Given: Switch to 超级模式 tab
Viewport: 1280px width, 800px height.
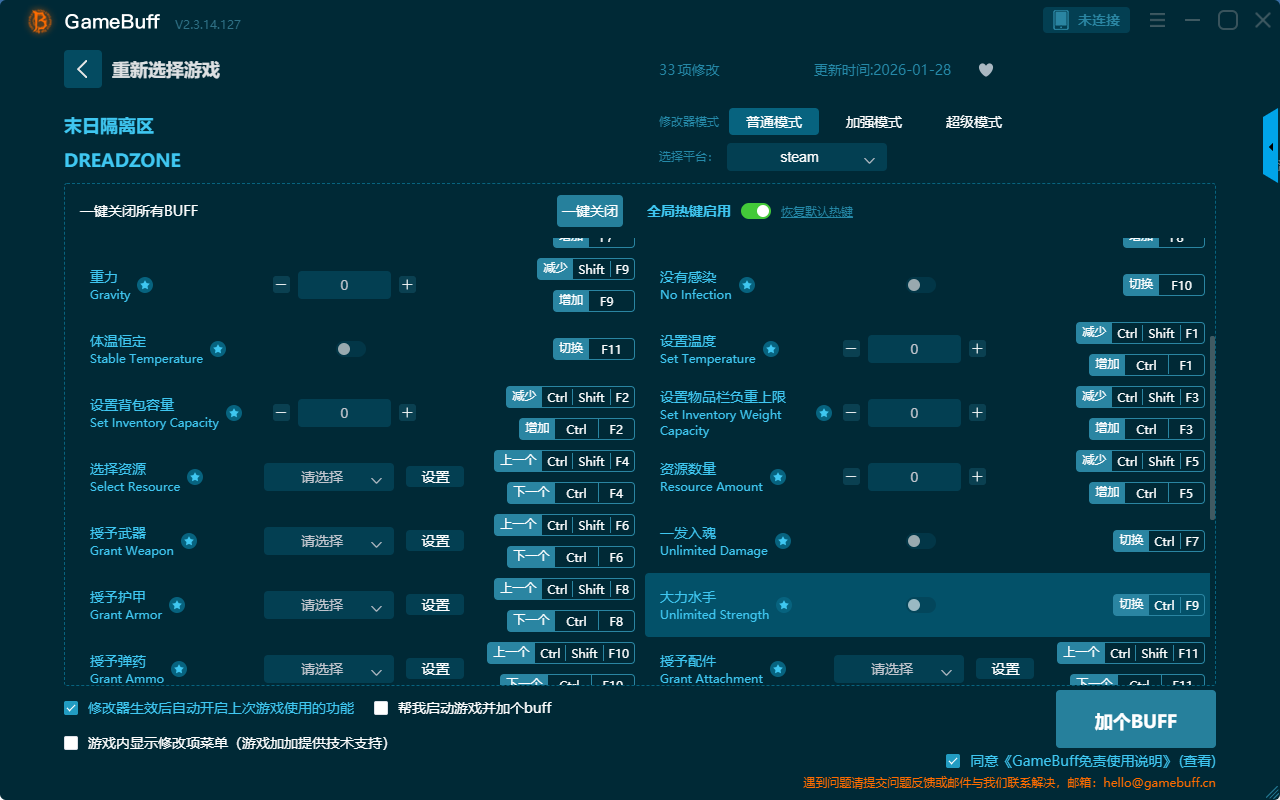Looking at the screenshot, I should pos(973,122).
